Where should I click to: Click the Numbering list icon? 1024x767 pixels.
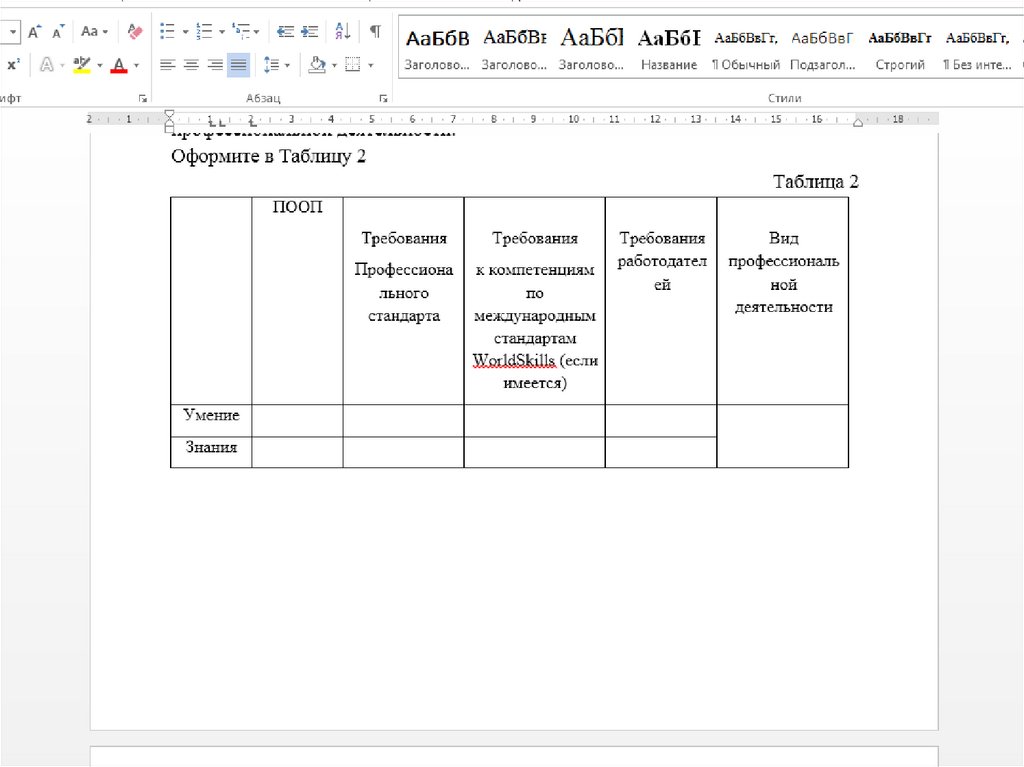(204, 31)
